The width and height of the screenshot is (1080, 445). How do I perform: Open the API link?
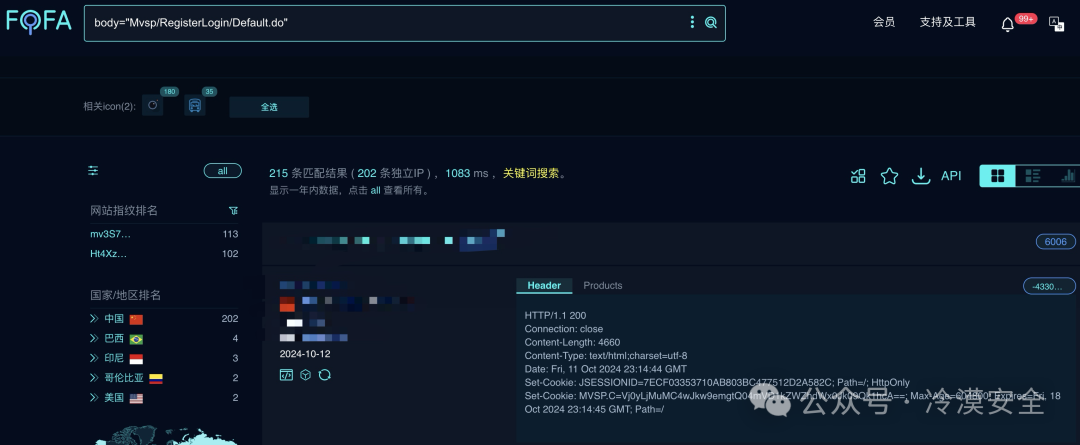tap(951, 176)
